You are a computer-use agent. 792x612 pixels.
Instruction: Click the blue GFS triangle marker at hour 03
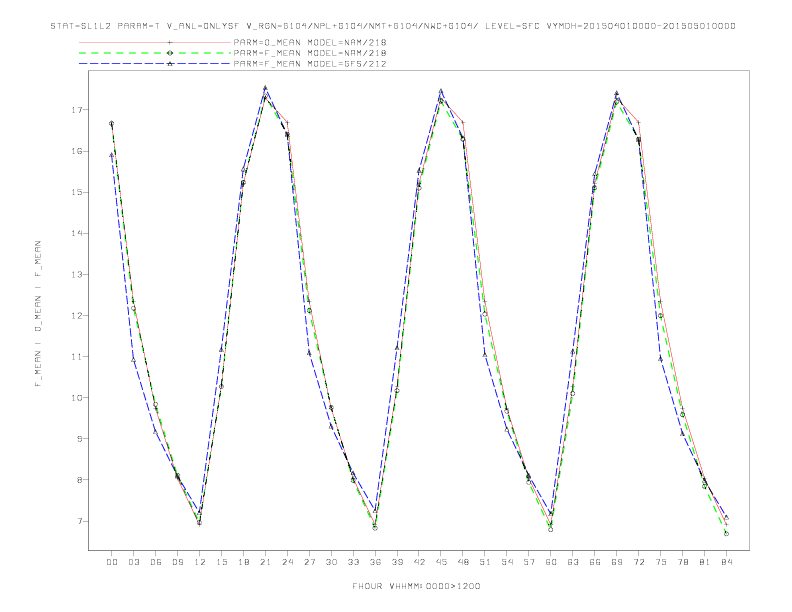pos(133,360)
